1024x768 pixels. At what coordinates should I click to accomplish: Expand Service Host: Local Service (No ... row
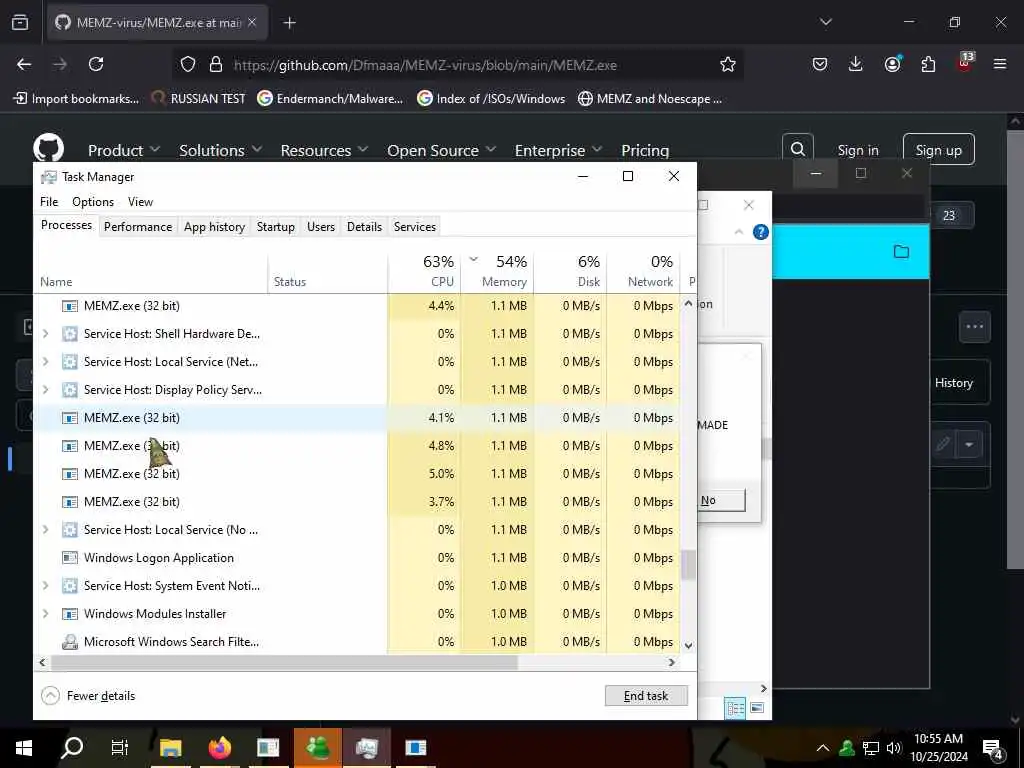[x=46, y=530]
